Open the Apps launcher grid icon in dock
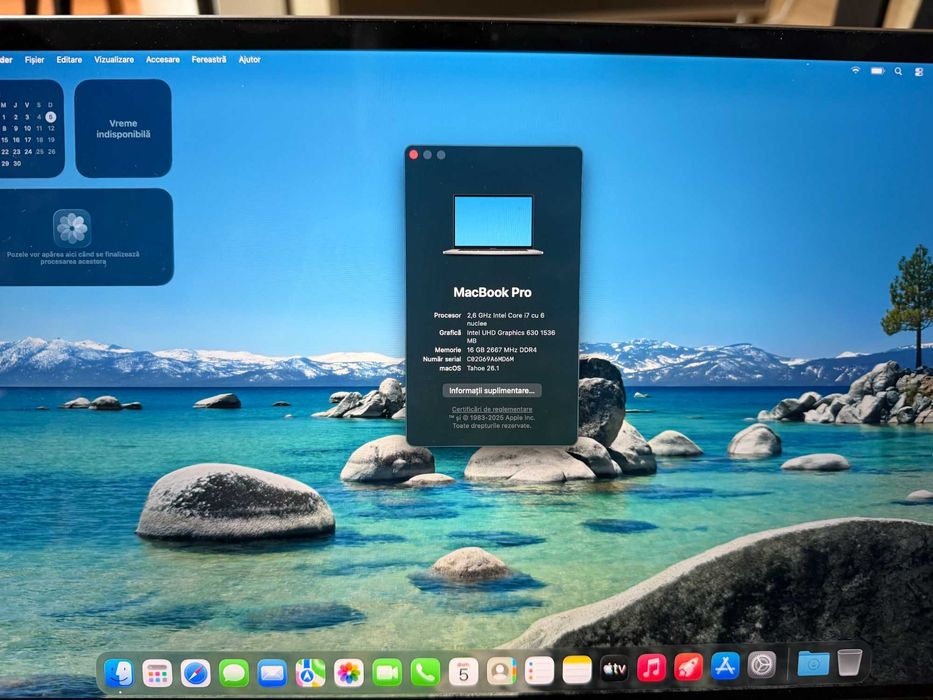933x700 pixels. (157, 674)
